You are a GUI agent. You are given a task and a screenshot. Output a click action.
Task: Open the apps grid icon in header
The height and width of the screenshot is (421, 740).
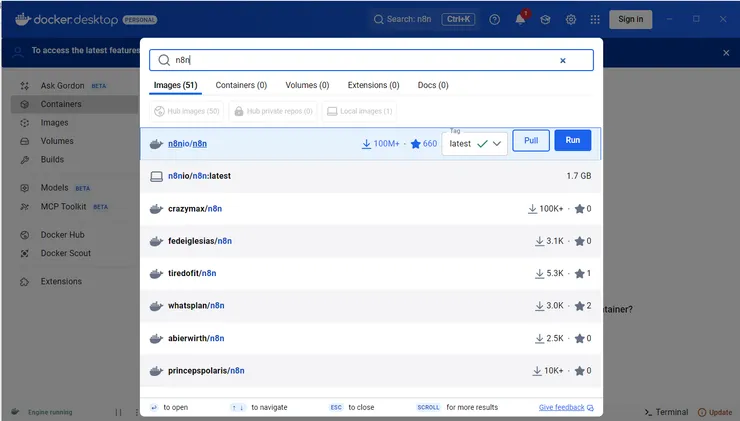(595, 19)
